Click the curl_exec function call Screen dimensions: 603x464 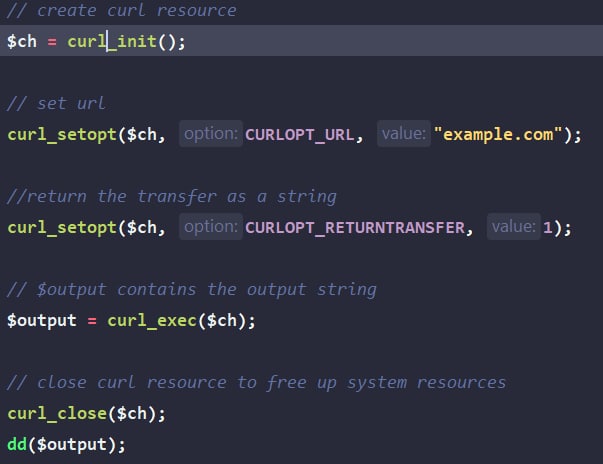152,321
